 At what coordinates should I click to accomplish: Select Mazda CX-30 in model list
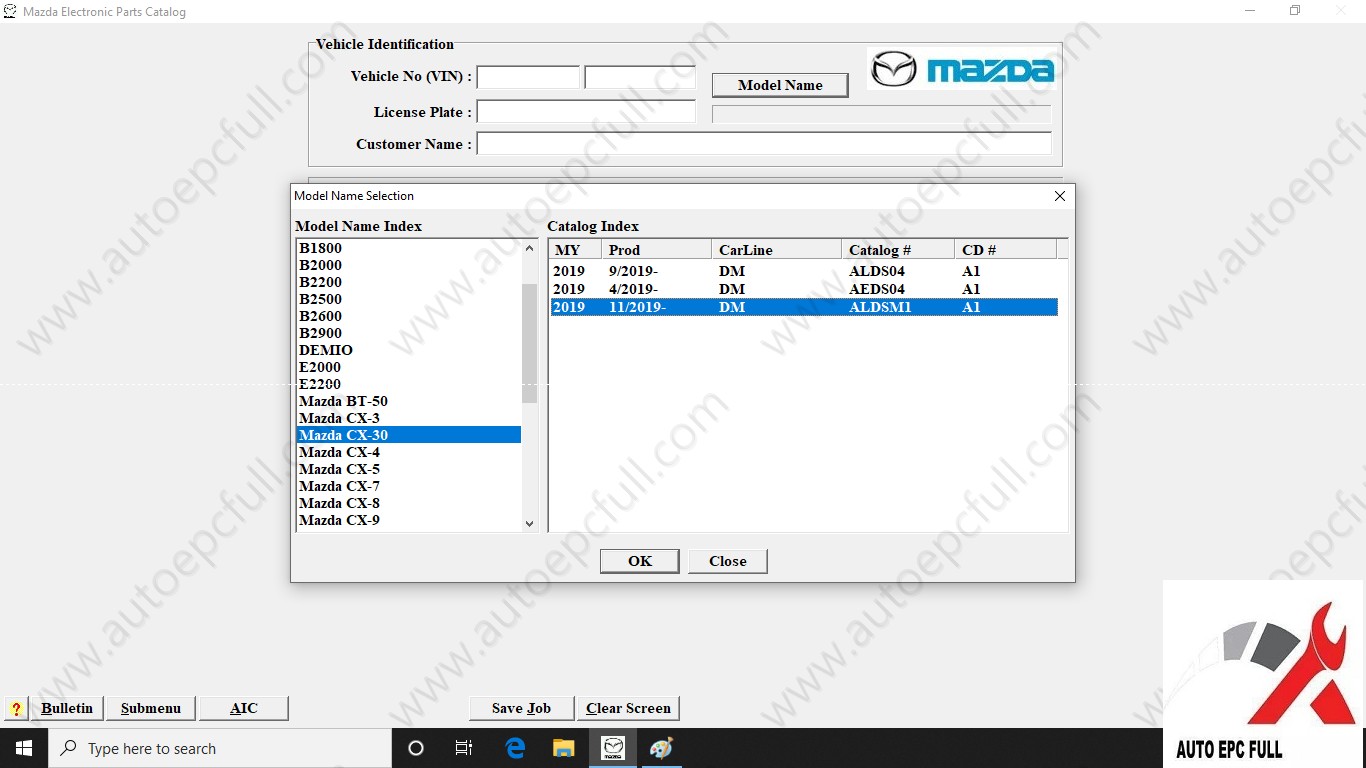409,435
